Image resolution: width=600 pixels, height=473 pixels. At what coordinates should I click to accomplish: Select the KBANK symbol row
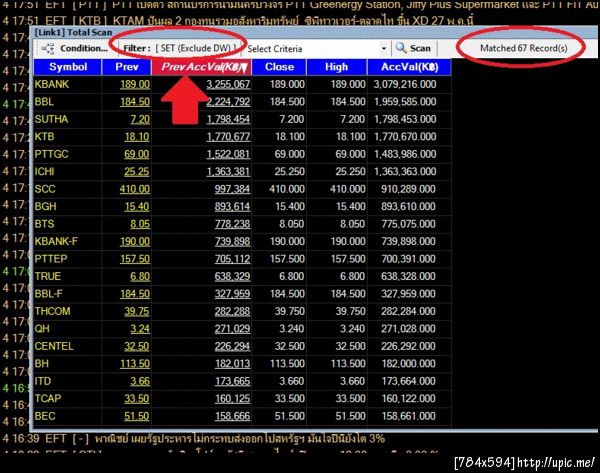point(242,84)
